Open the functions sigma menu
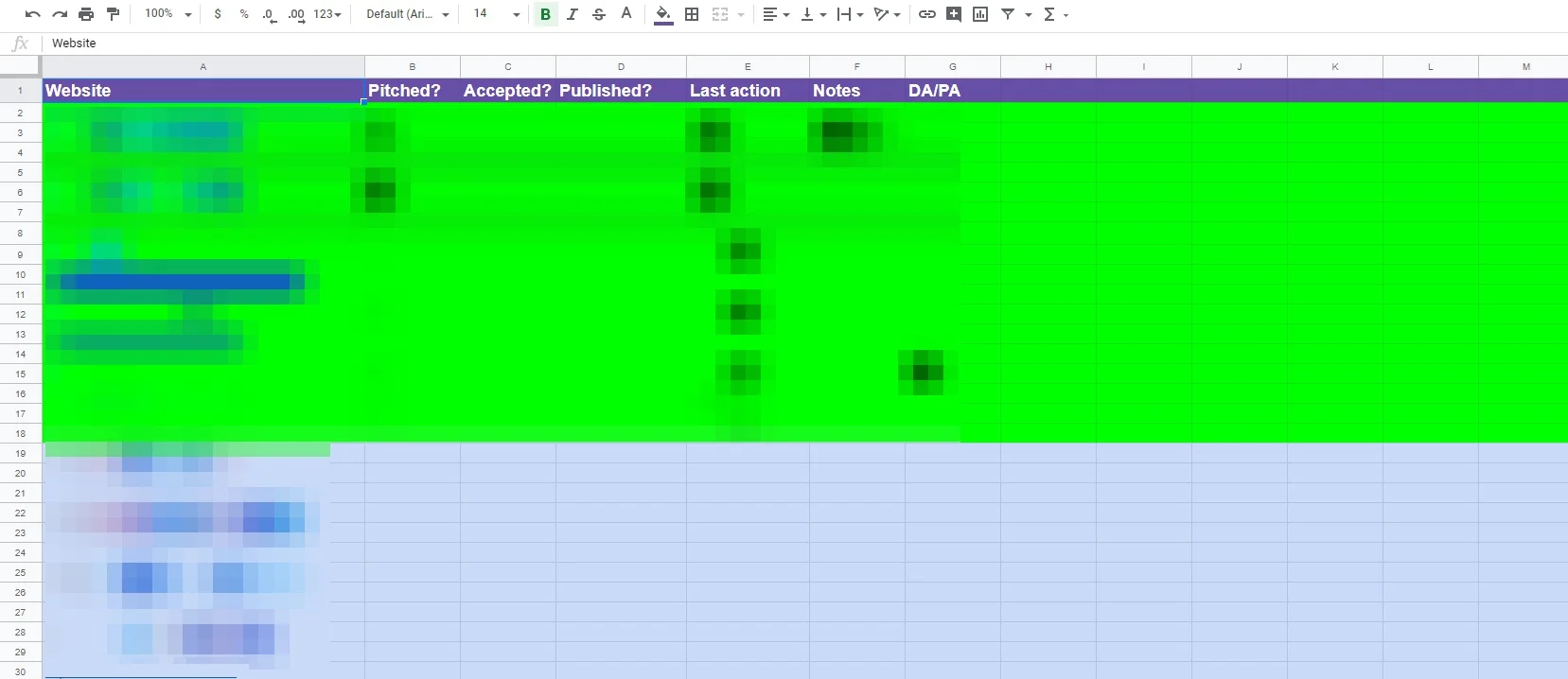This screenshot has width=1568, height=679. pos(1055,14)
